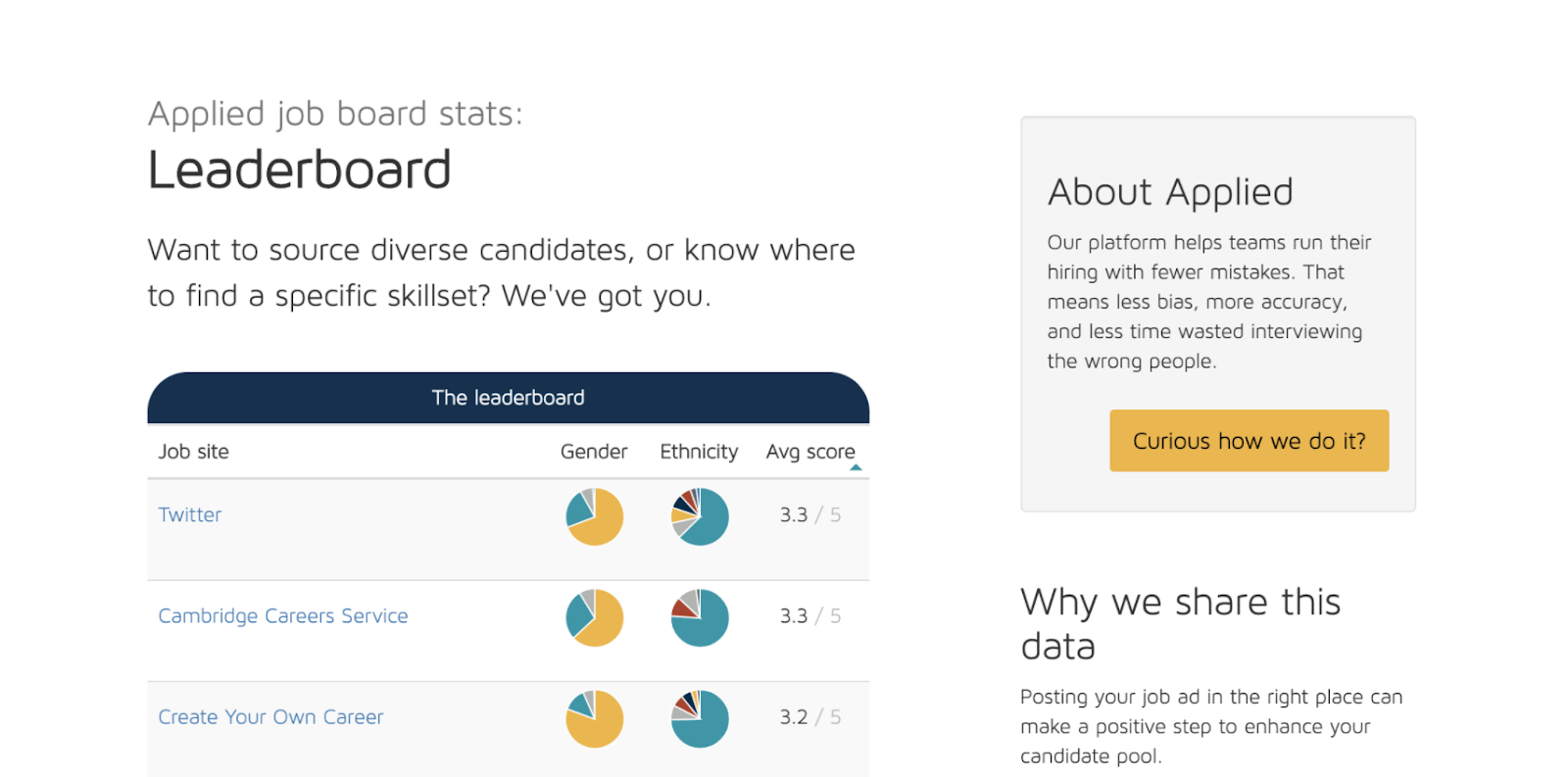Open Cambridge Careers Service gender pie chart
Image resolution: width=1568 pixels, height=777 pixels.
click(594, 617)
